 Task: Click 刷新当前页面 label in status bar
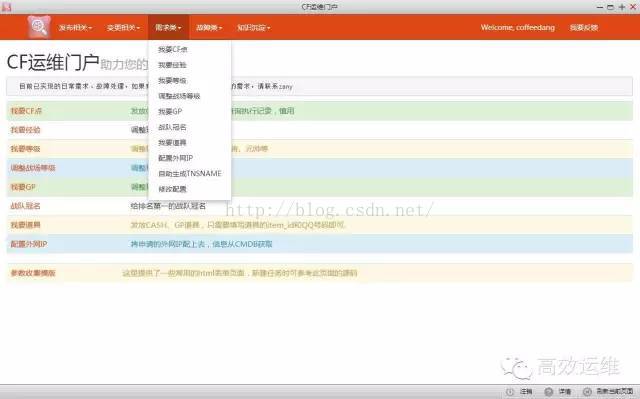click(x=615, y=392)
